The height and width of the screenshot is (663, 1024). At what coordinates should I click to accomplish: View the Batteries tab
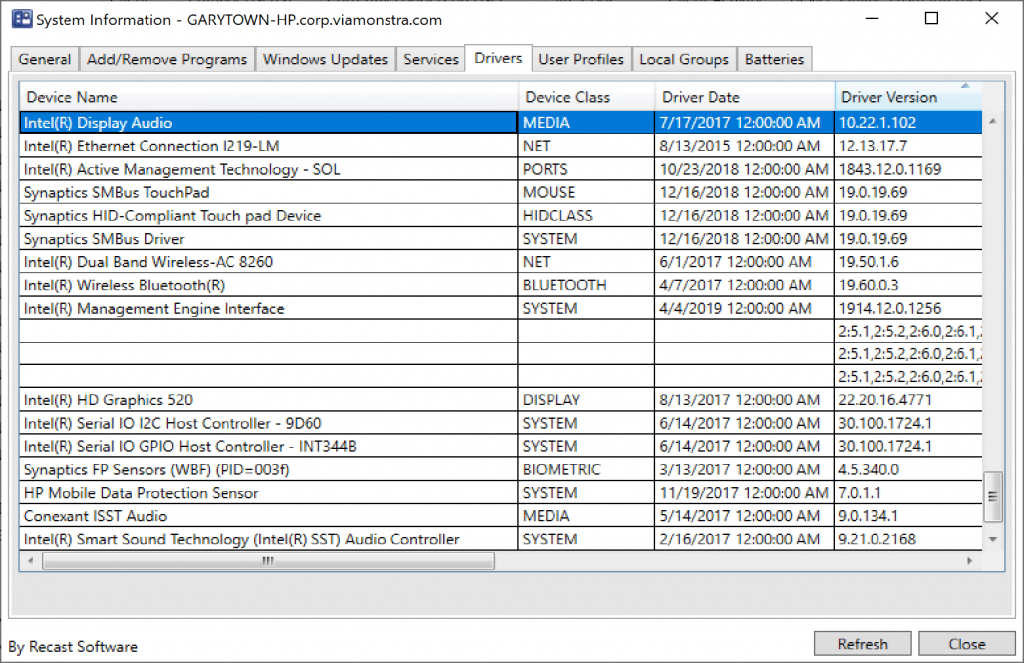pyautogui.click(x=774, y=58)
